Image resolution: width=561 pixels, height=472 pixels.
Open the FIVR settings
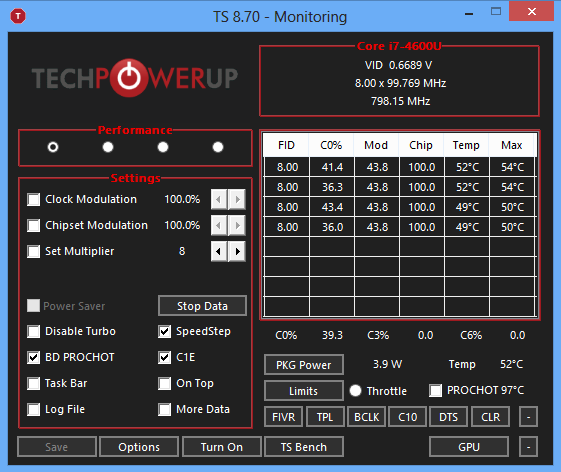pyautogui.click(x=283, y=417)
